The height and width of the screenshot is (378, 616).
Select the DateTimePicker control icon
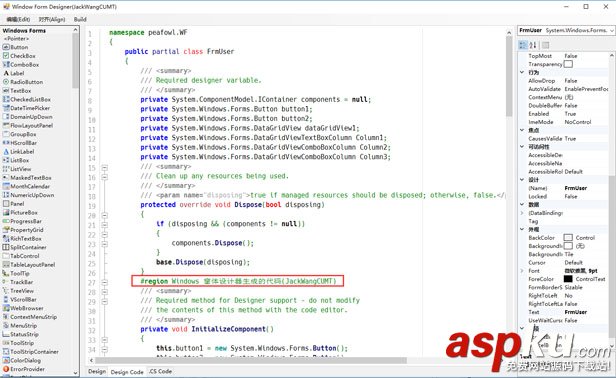[6, 108]
